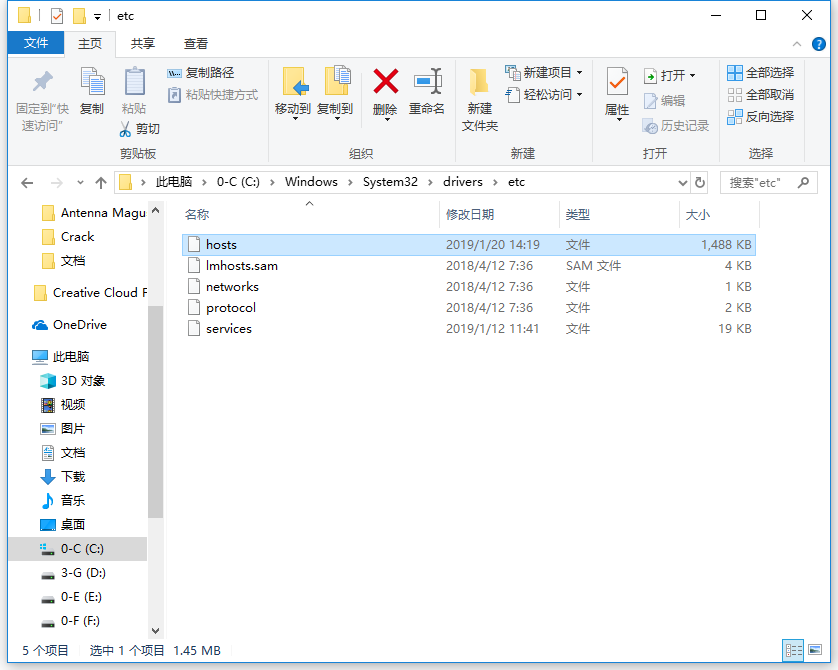Sort by 大小 (Size) column header
838x670 pixels.
(x=719, y=214)
